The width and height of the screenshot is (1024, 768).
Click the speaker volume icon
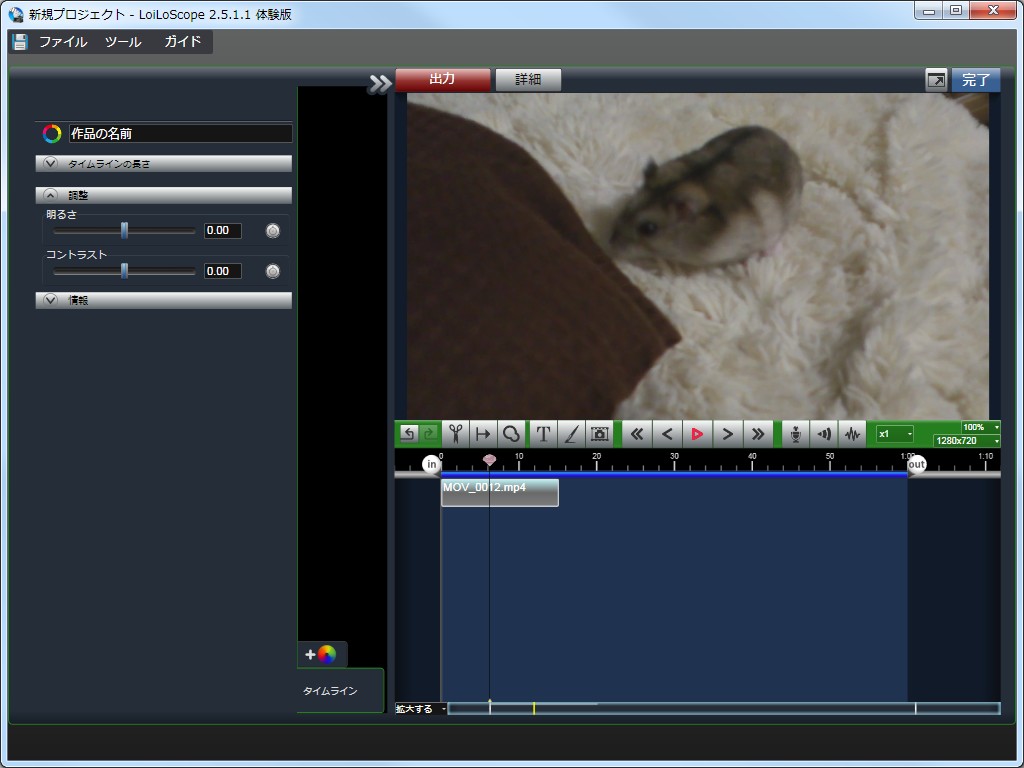click(824, 434)
